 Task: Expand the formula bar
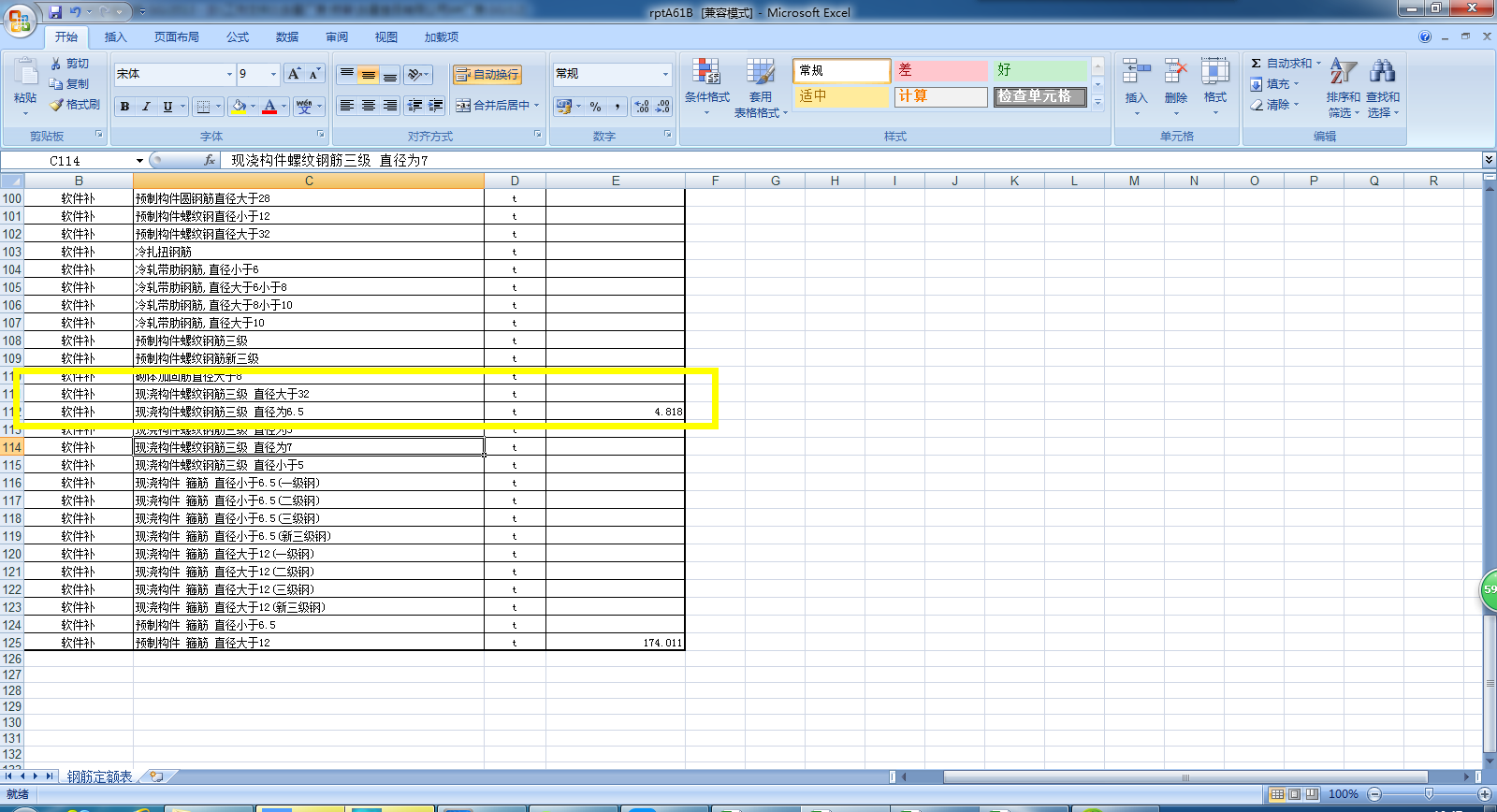point(1489,160)
